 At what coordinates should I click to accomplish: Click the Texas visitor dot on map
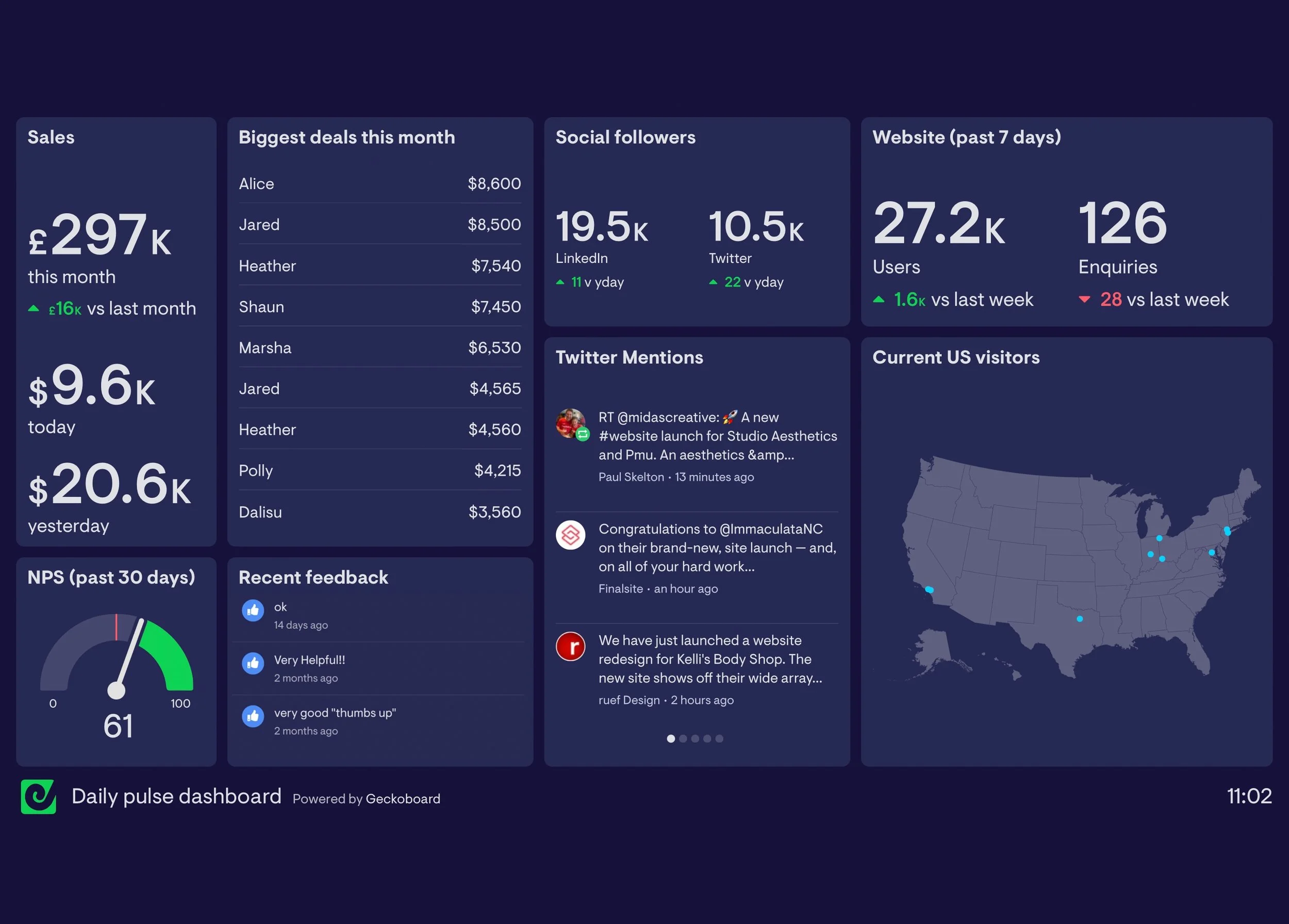tap(1080, 619)
